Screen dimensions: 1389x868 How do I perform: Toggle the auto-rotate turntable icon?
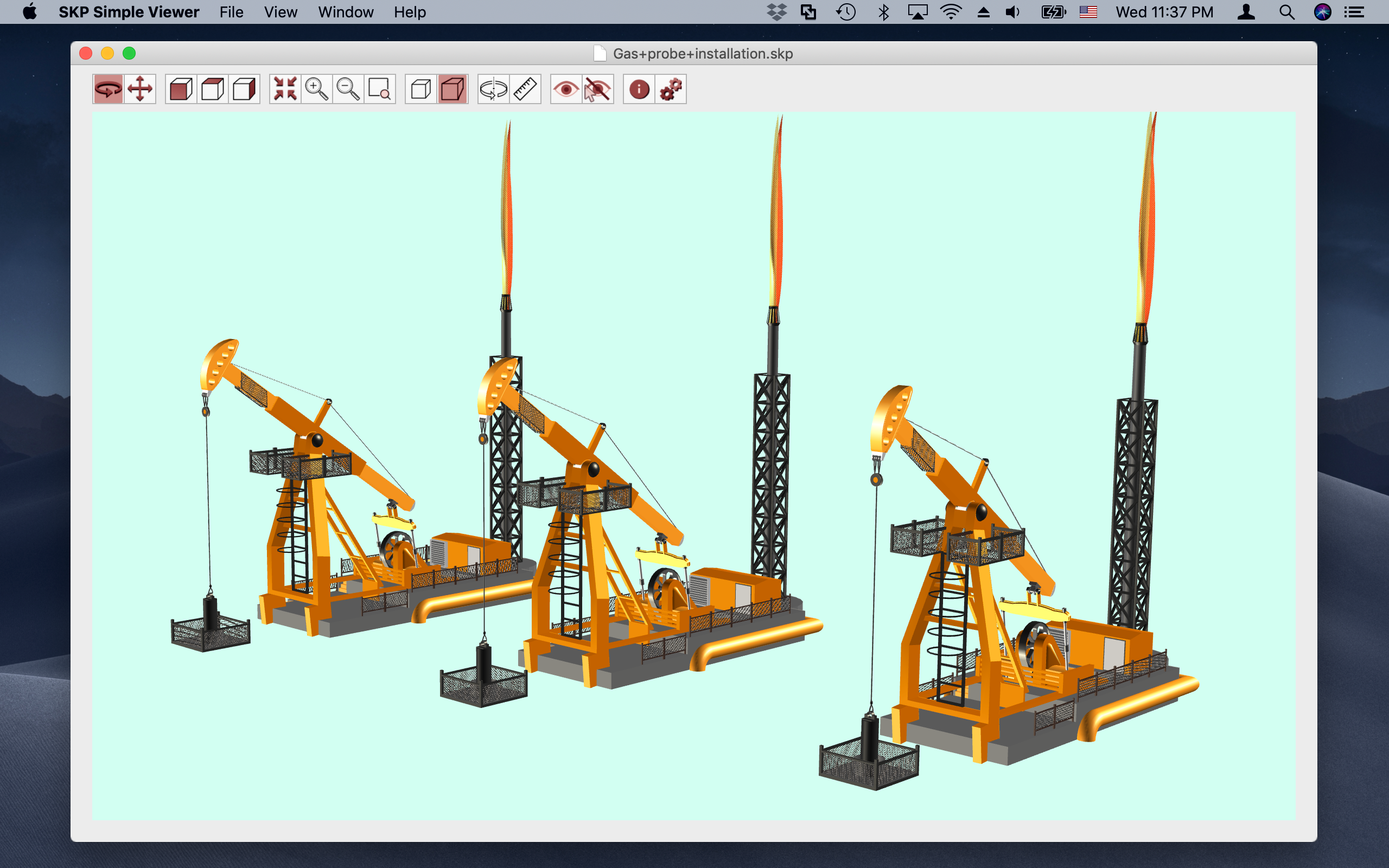[493, 89]
